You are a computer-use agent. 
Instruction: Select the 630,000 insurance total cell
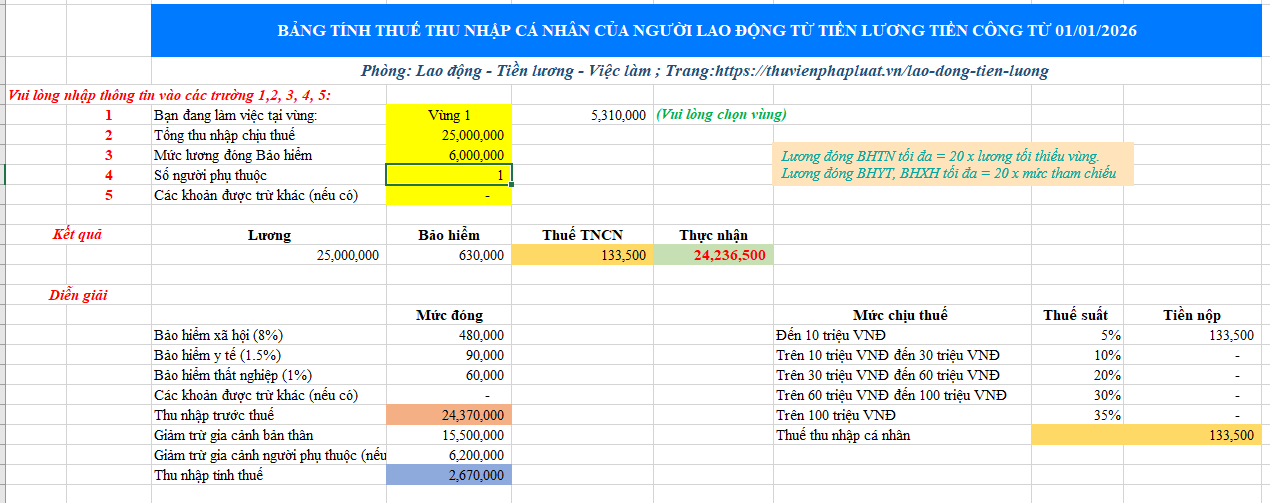point(448,255)
